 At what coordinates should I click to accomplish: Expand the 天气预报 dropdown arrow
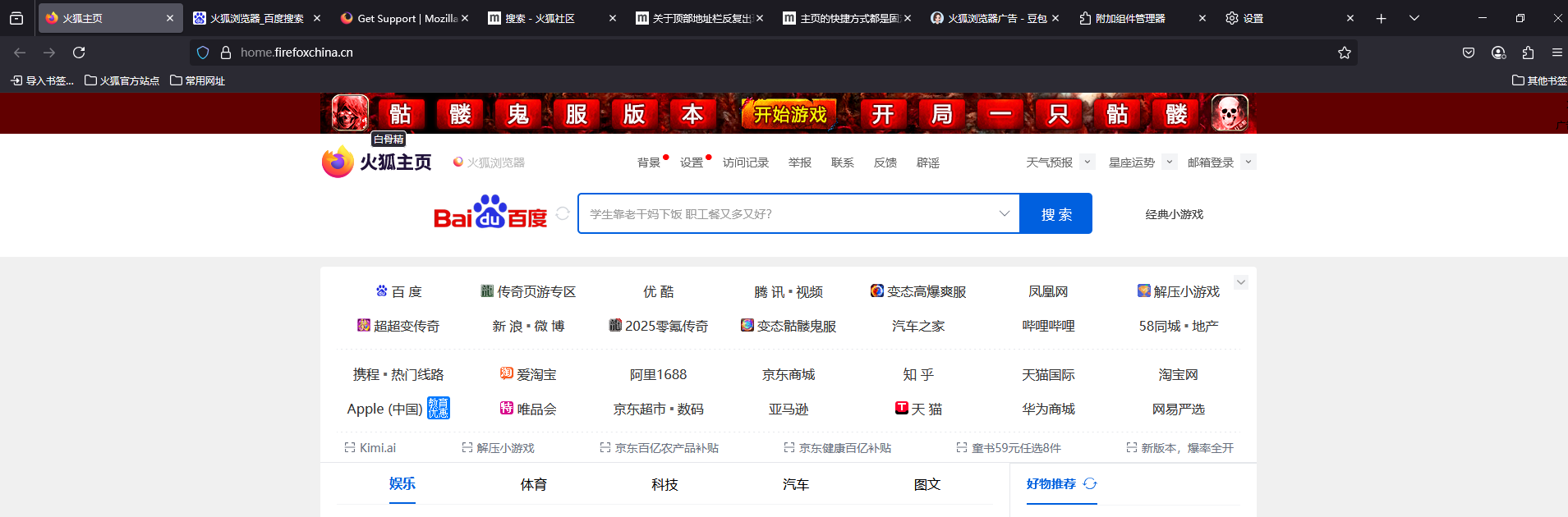click(1087, 162)
